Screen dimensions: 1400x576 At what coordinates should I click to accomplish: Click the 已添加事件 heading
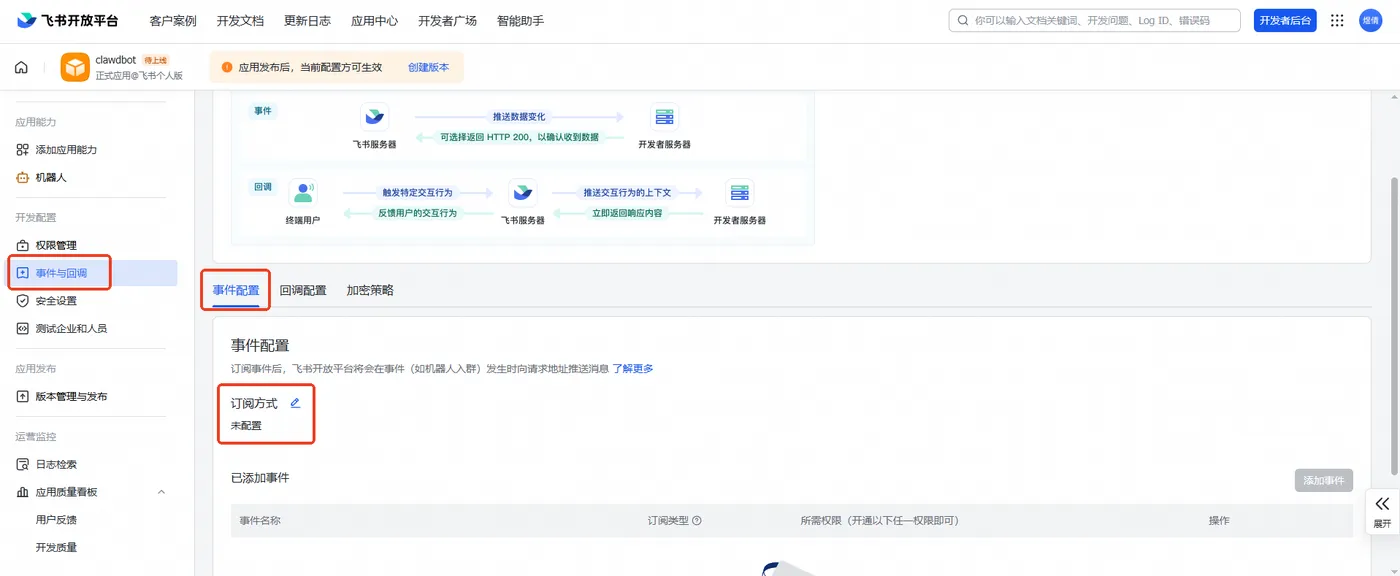(260, 478)
